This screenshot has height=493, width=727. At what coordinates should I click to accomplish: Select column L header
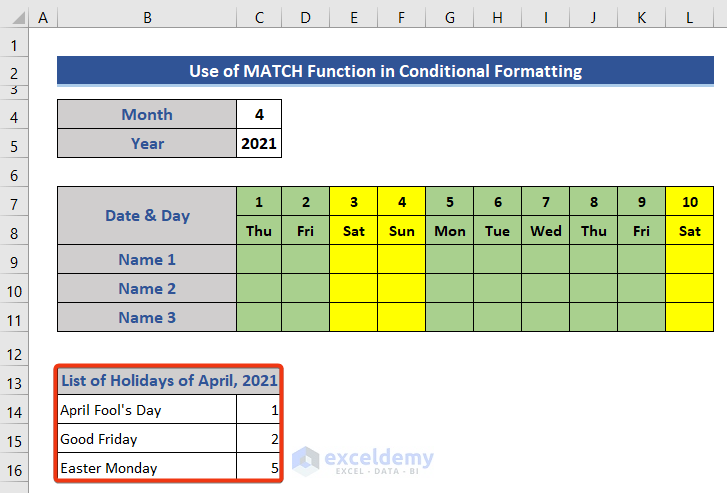pyautogui.click(x=690, y=18)
